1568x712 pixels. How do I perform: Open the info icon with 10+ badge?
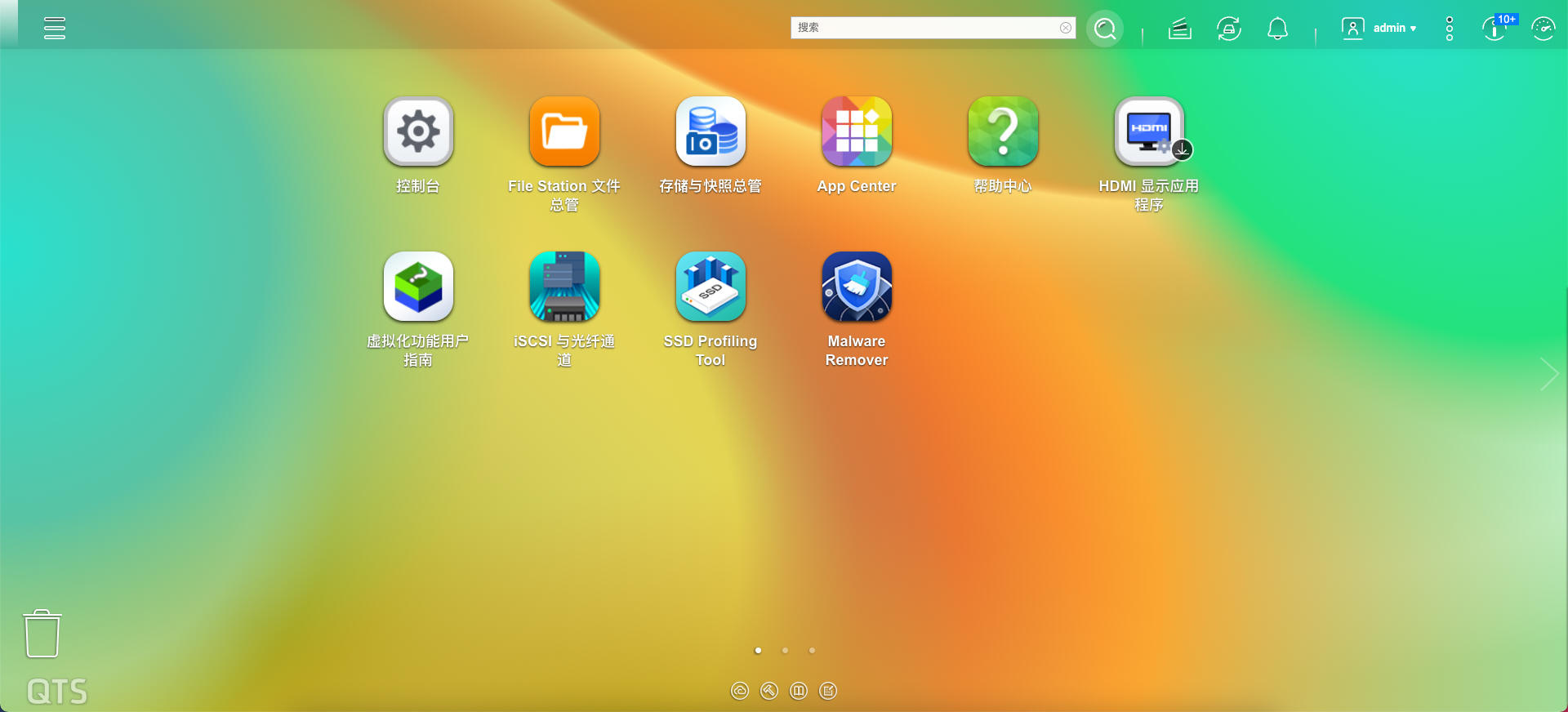click(x=1496, y=29)
